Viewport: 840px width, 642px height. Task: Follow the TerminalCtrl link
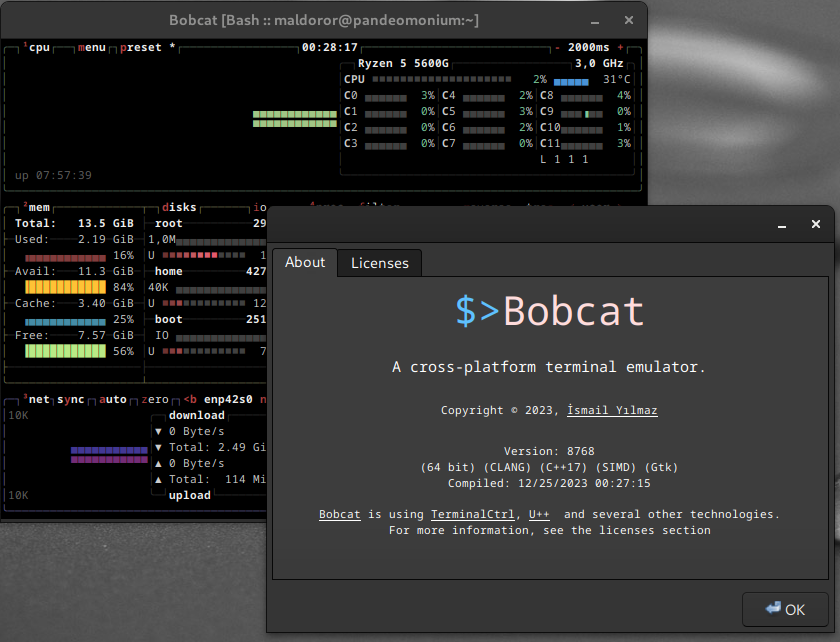point(472,514)
